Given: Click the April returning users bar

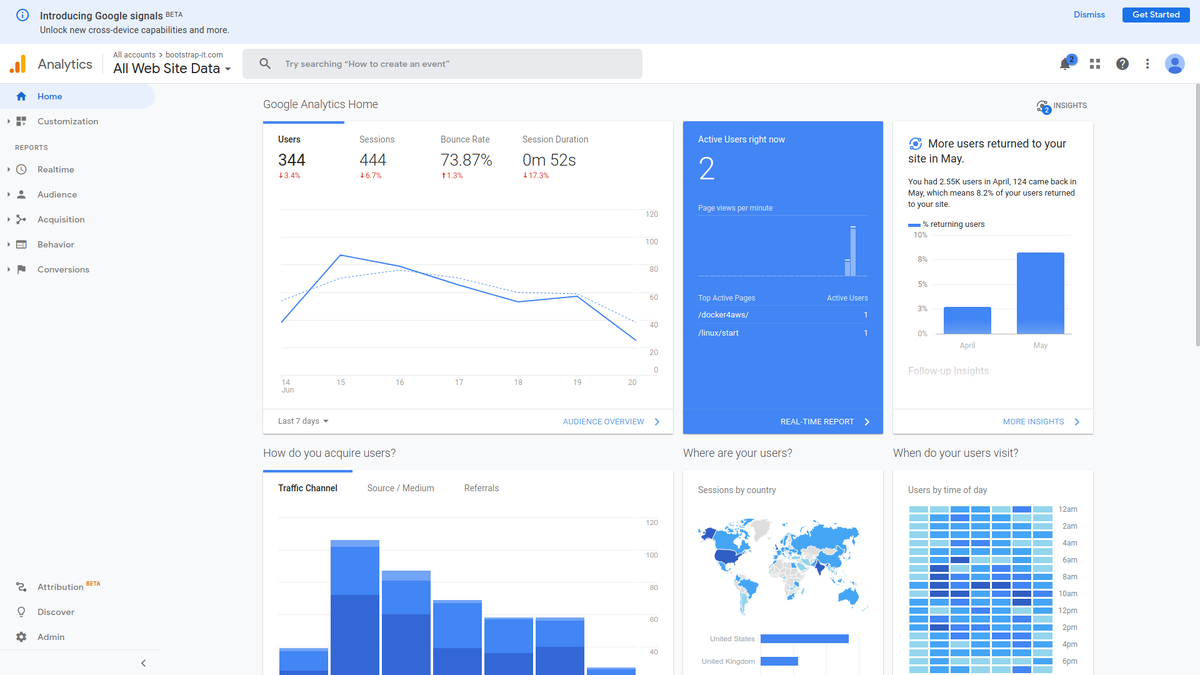Looking at the screenshot, I should click(967, 320).
